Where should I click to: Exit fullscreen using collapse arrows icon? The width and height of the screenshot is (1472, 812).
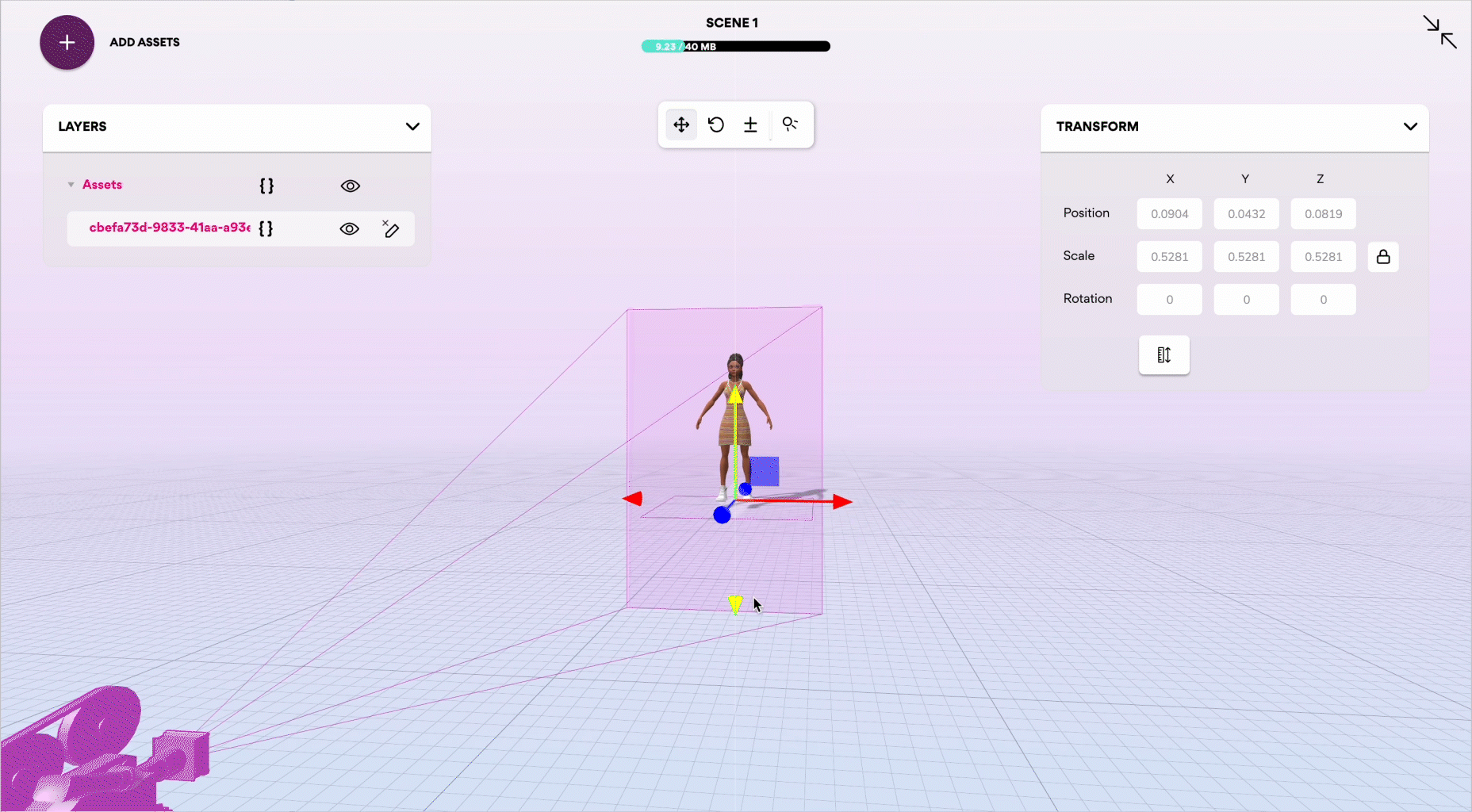tap(1439, 33)
